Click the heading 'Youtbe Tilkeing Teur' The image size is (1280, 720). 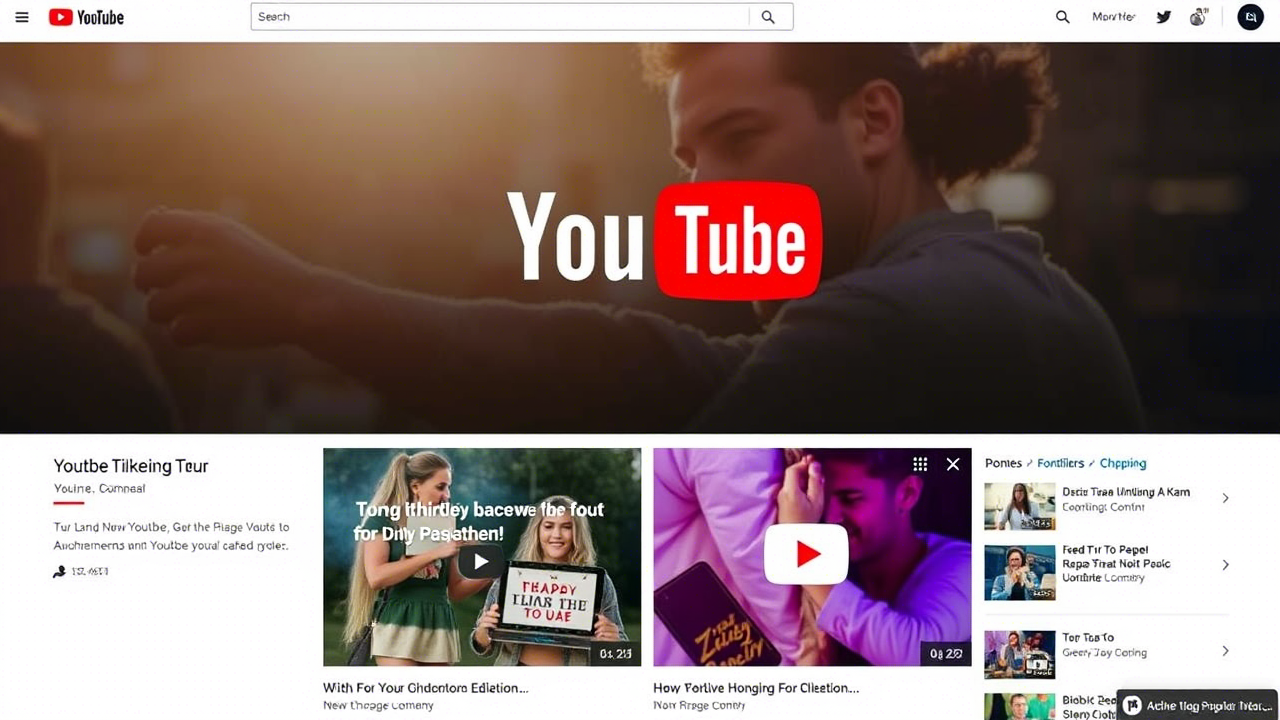[x=131, y=466]
